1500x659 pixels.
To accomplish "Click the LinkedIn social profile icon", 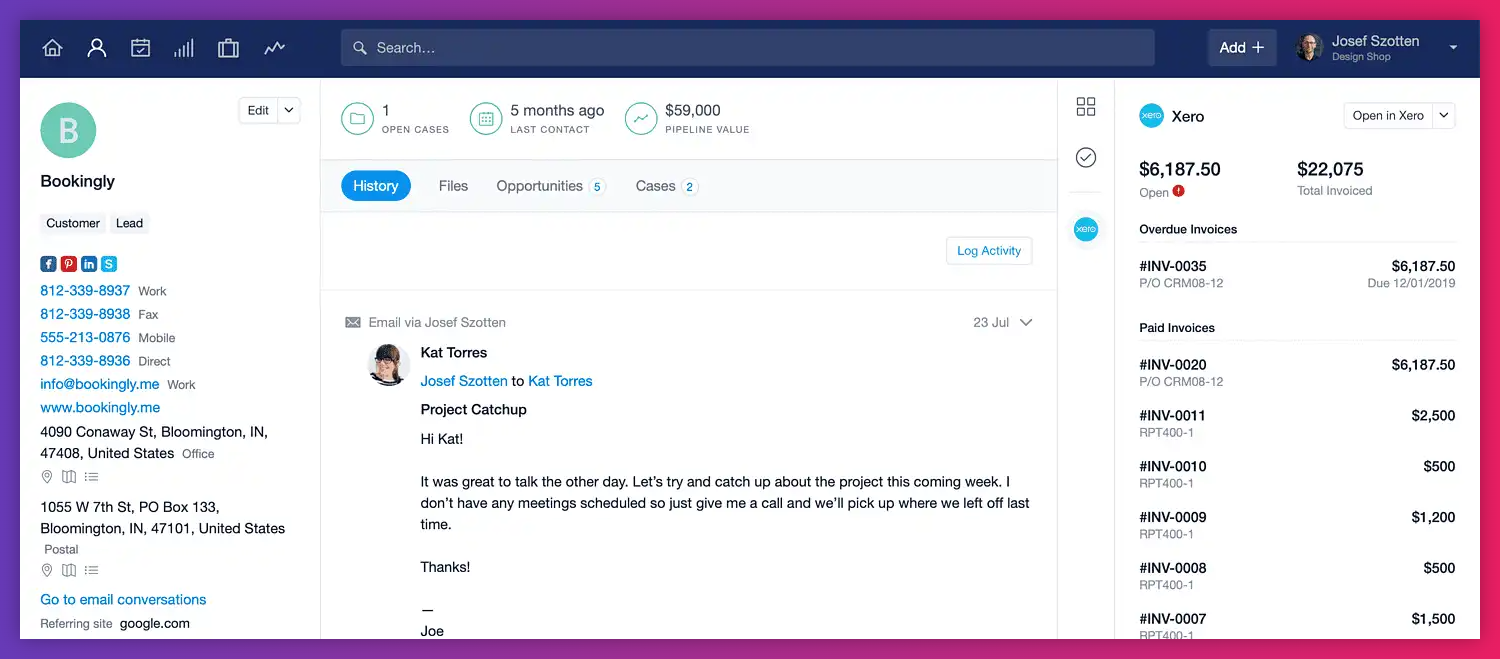I will pyautogui.click(x=89, y=264).
